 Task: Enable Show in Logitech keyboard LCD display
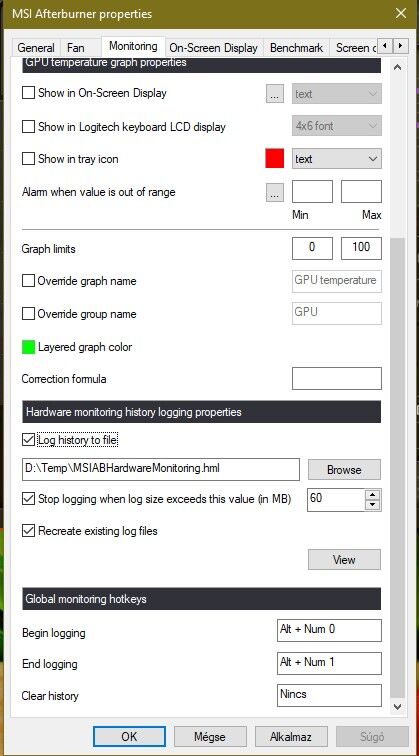[x=28, y=127]
